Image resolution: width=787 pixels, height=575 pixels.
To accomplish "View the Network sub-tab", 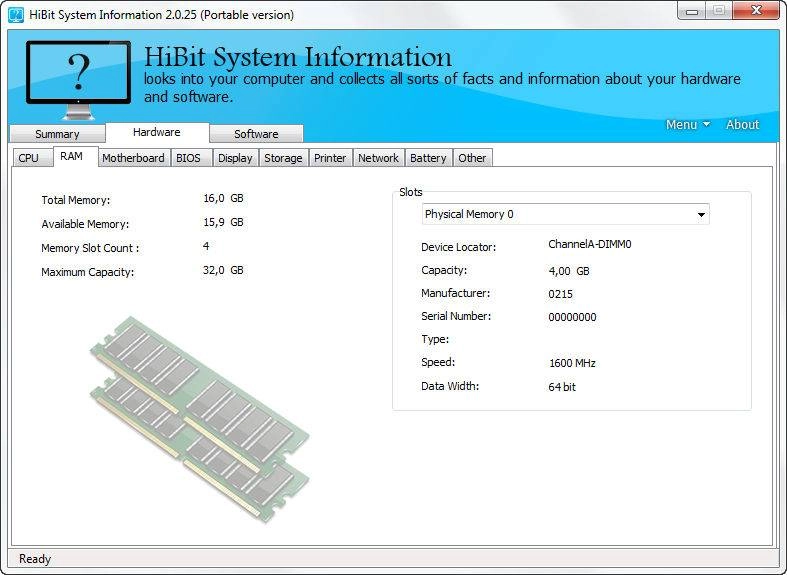I will 378,158.
